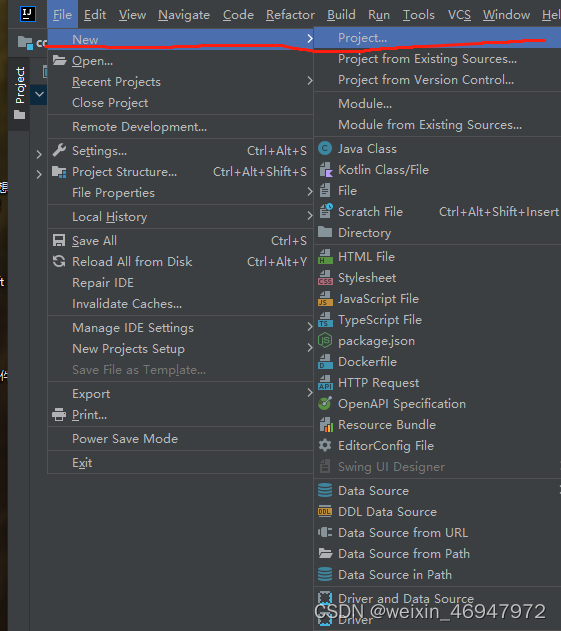Open Remote Development... menu item

coord(180,126)
